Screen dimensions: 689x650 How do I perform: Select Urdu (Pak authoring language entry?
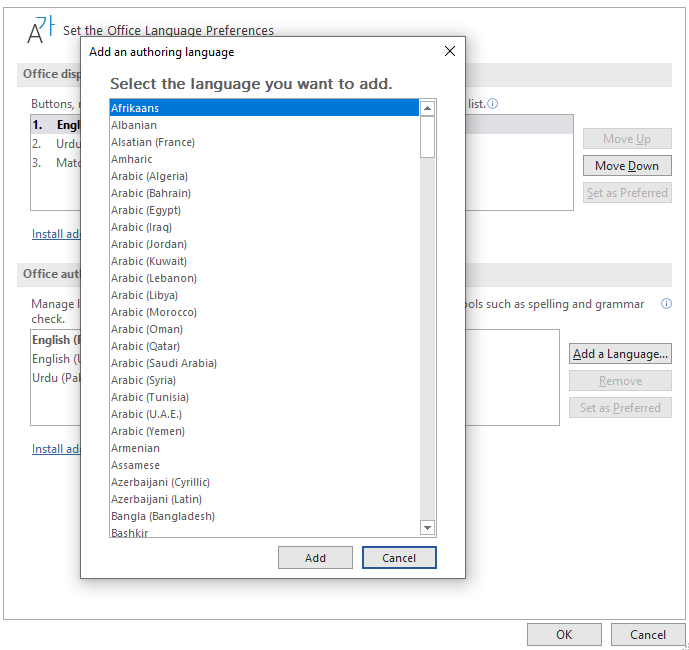click(x=56, y=378)
